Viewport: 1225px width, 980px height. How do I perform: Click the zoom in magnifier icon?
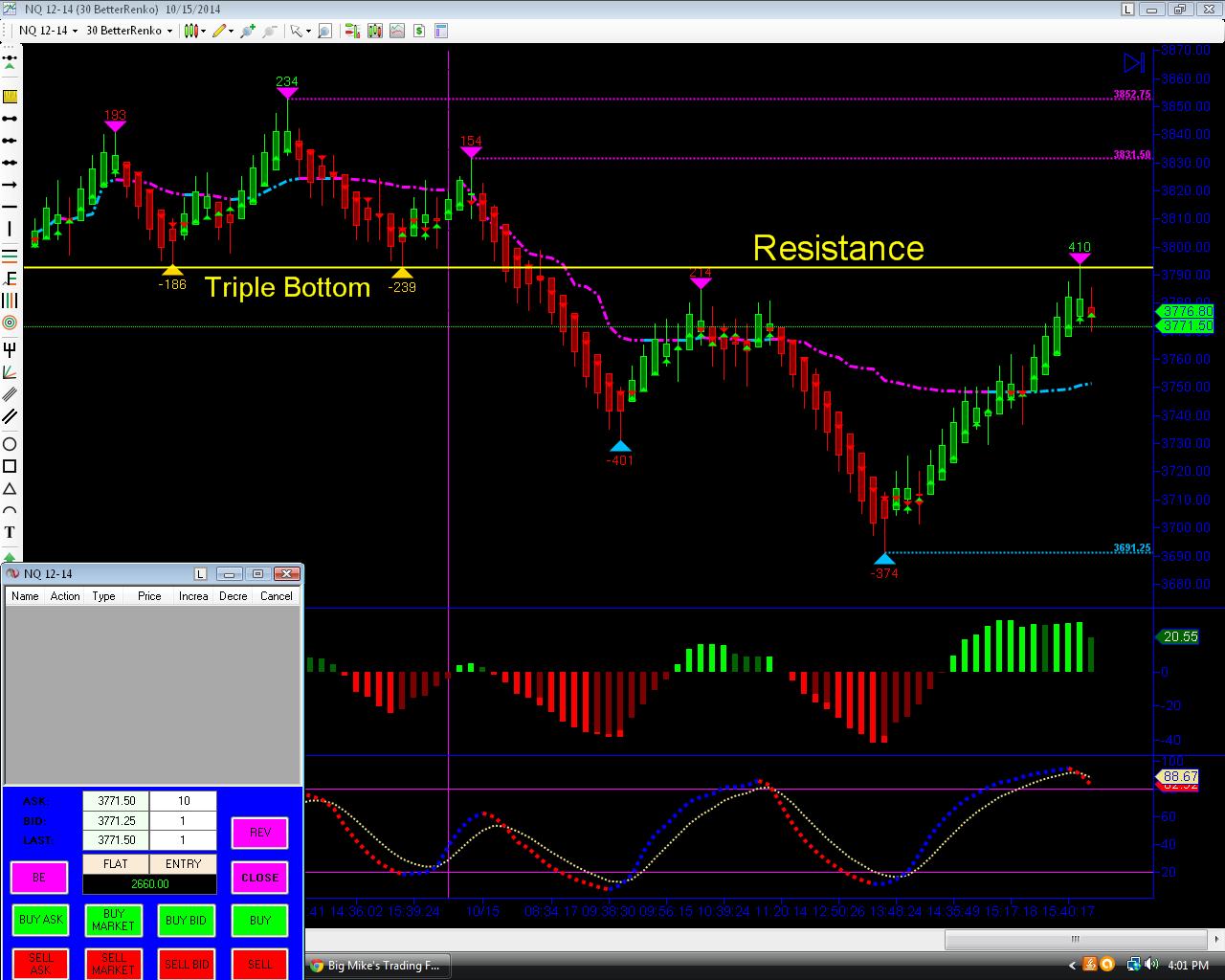(x=248, y=31)
